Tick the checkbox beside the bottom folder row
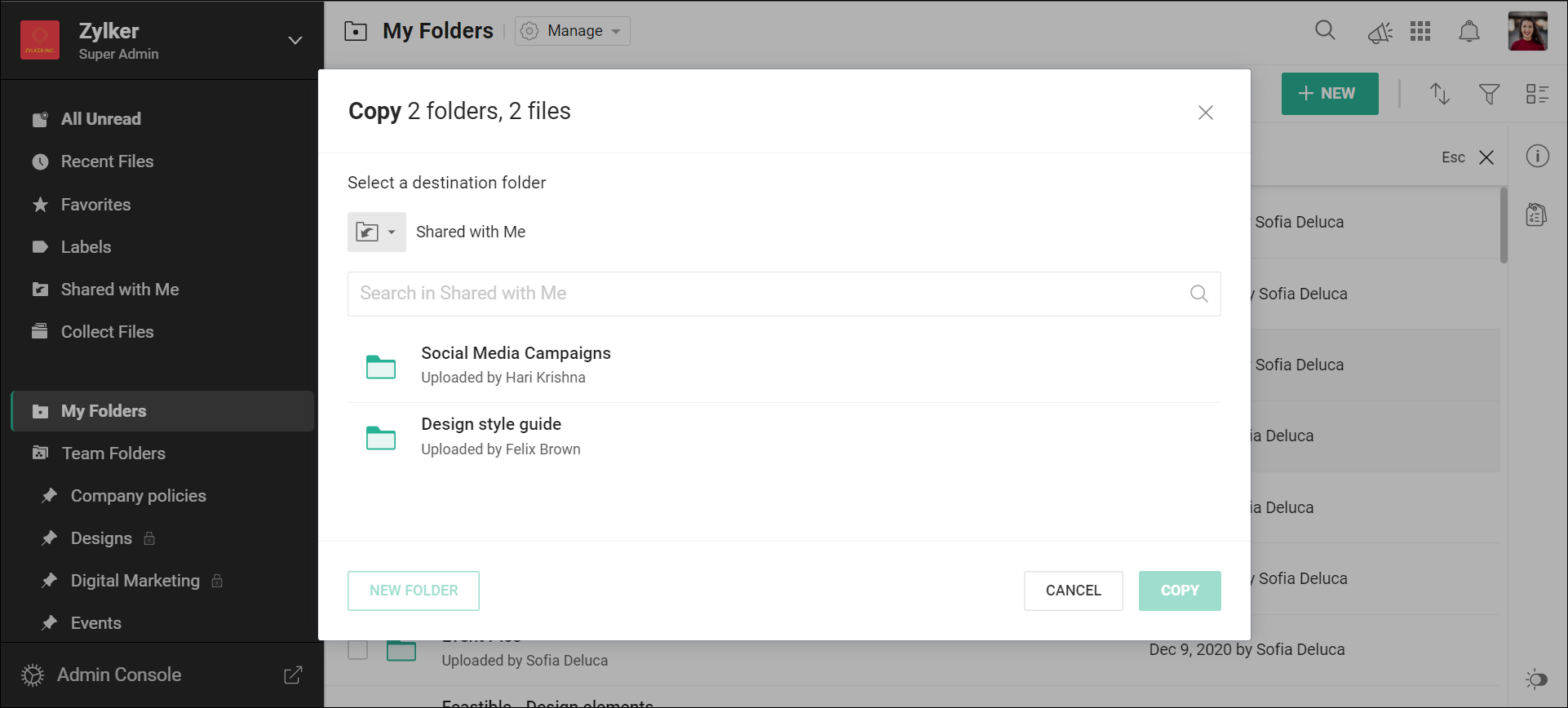 click(x=357, y=650)
